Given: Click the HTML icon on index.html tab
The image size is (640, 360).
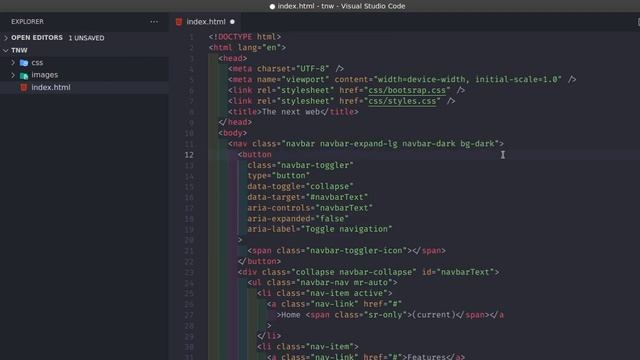Looking at the screenshot, I should point(179,22).
